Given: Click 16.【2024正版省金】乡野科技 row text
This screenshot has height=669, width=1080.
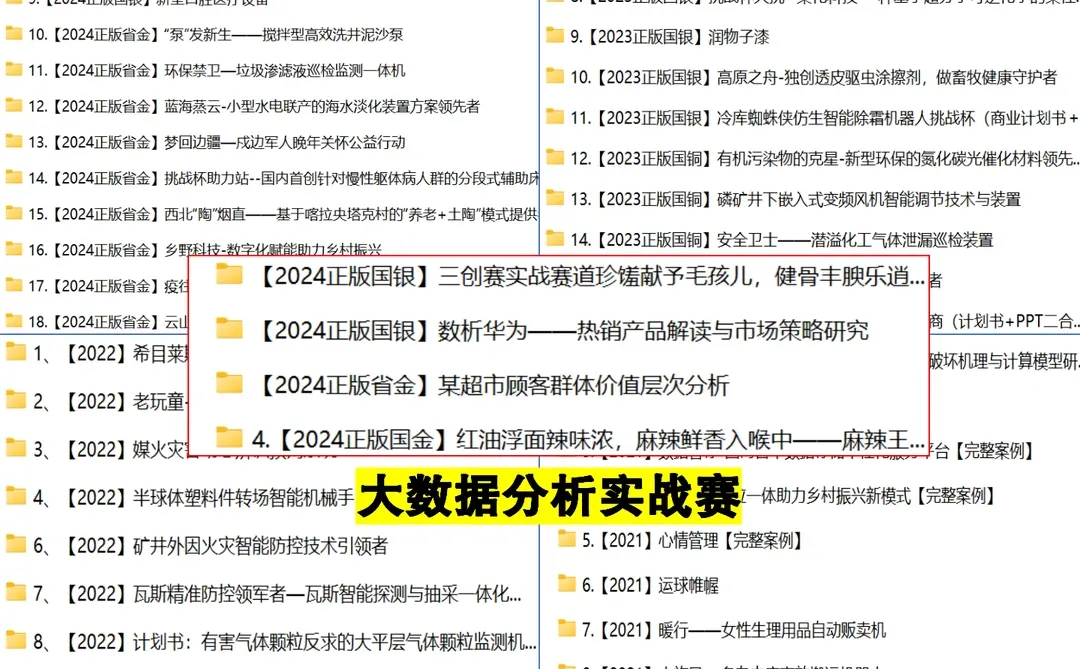Looking at the screenshot, I should point(205,249).
